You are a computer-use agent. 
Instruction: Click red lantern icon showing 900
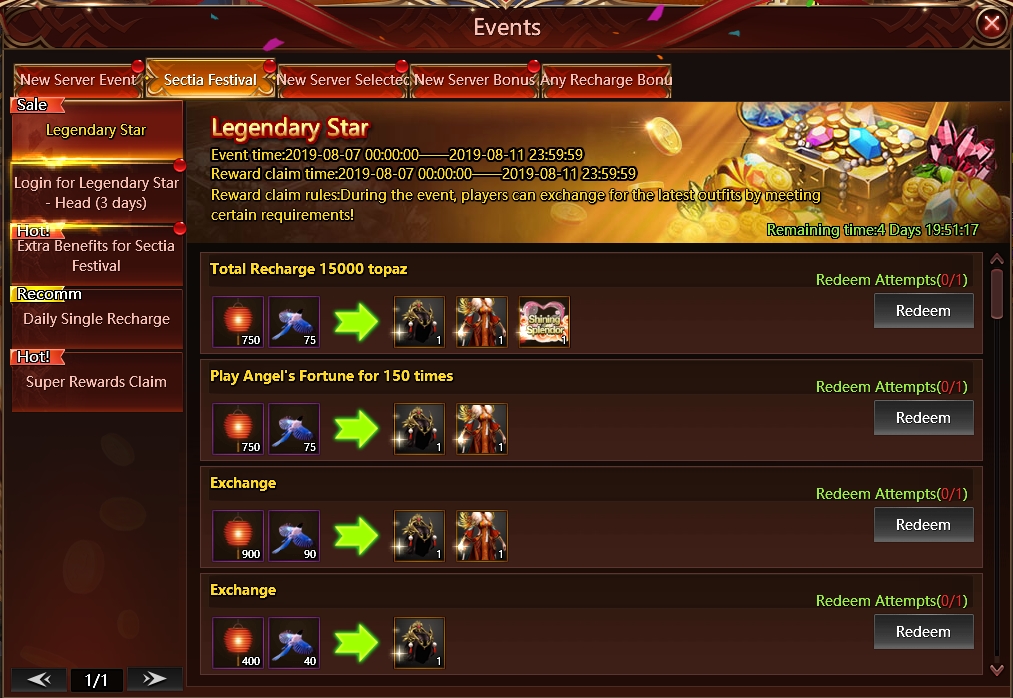pyautogui.click(x=238, y=536)
